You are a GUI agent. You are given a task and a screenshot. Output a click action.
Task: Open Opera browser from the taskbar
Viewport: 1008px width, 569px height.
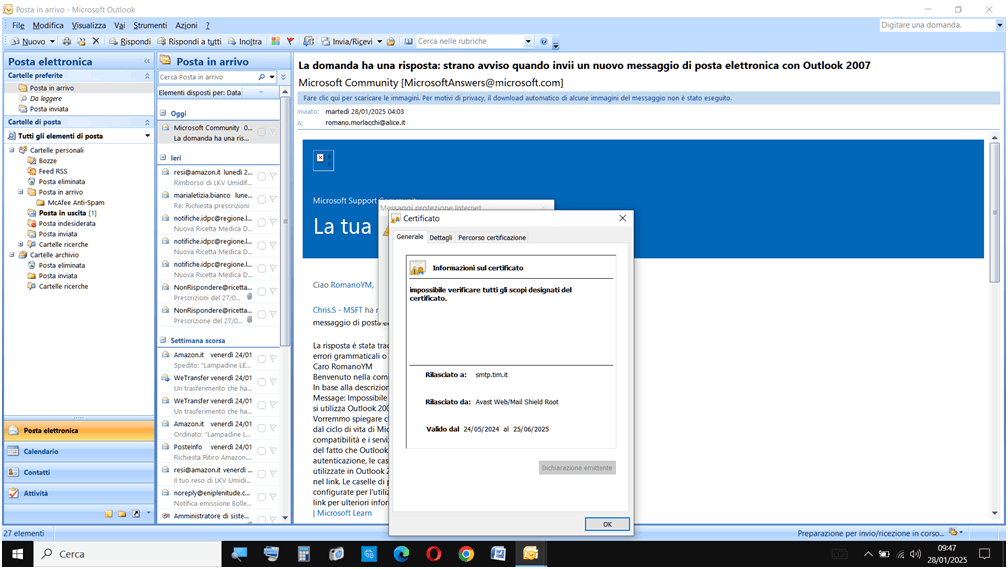[x=434, y=554]
